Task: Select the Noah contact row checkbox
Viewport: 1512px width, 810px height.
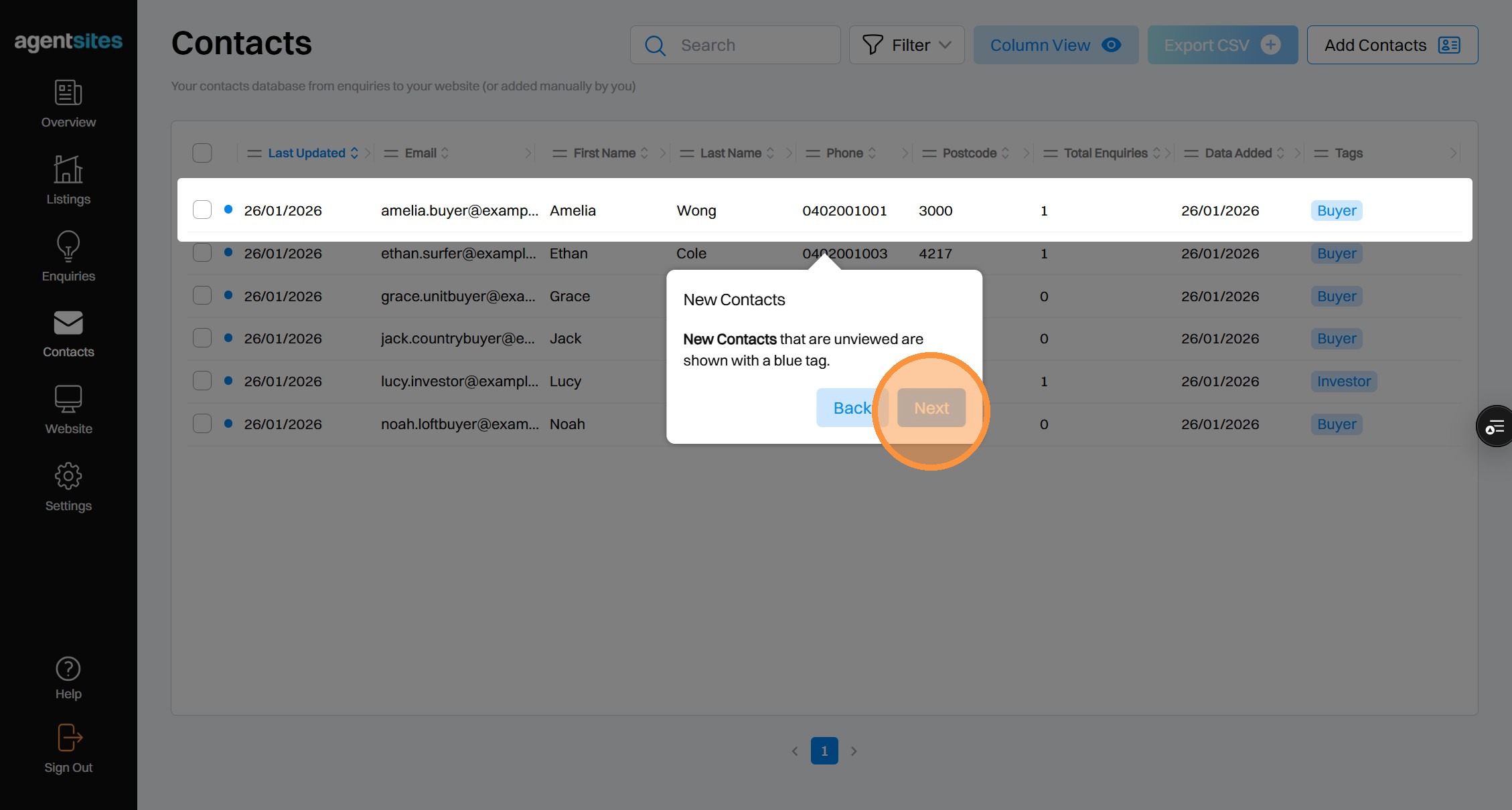Action: tap(202, 424)
